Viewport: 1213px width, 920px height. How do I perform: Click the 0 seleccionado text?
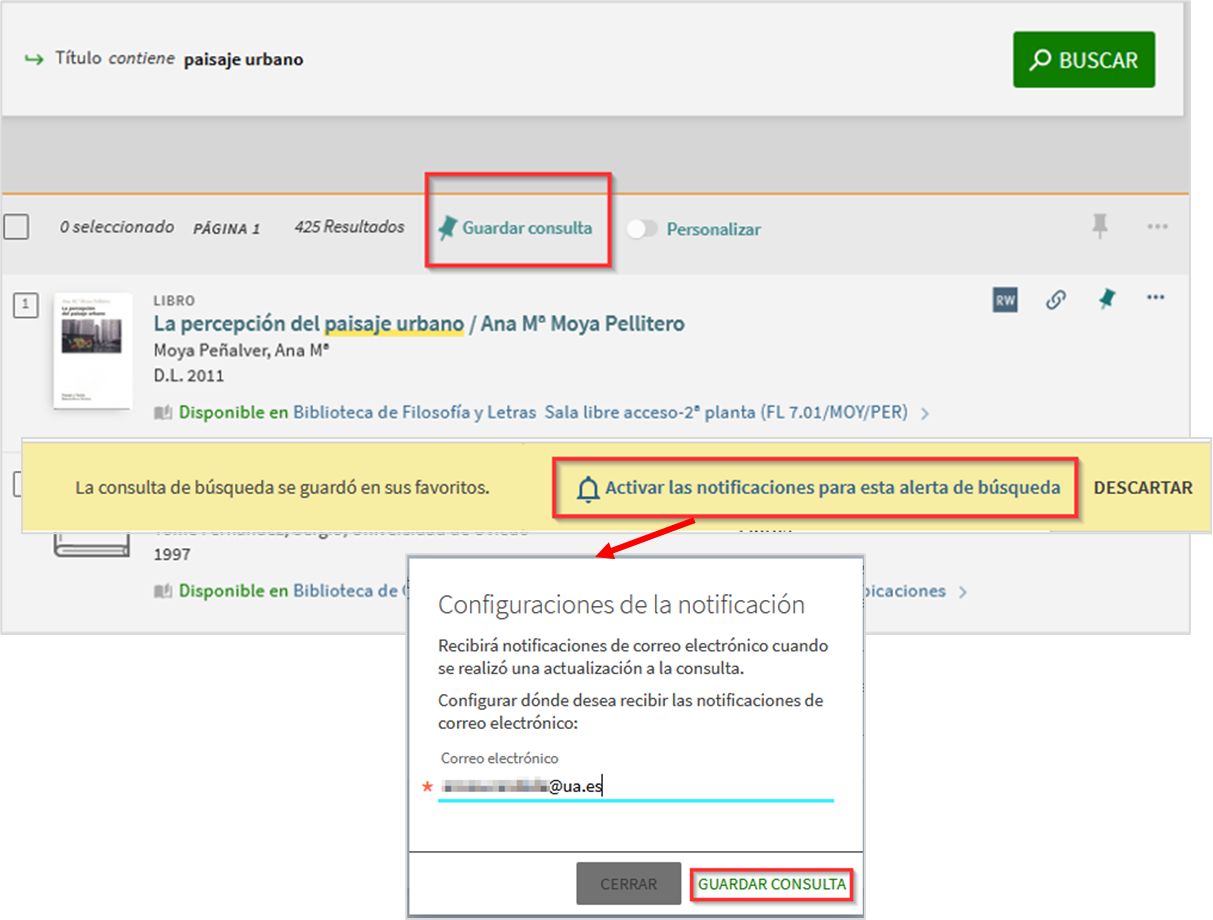[117, 227]
